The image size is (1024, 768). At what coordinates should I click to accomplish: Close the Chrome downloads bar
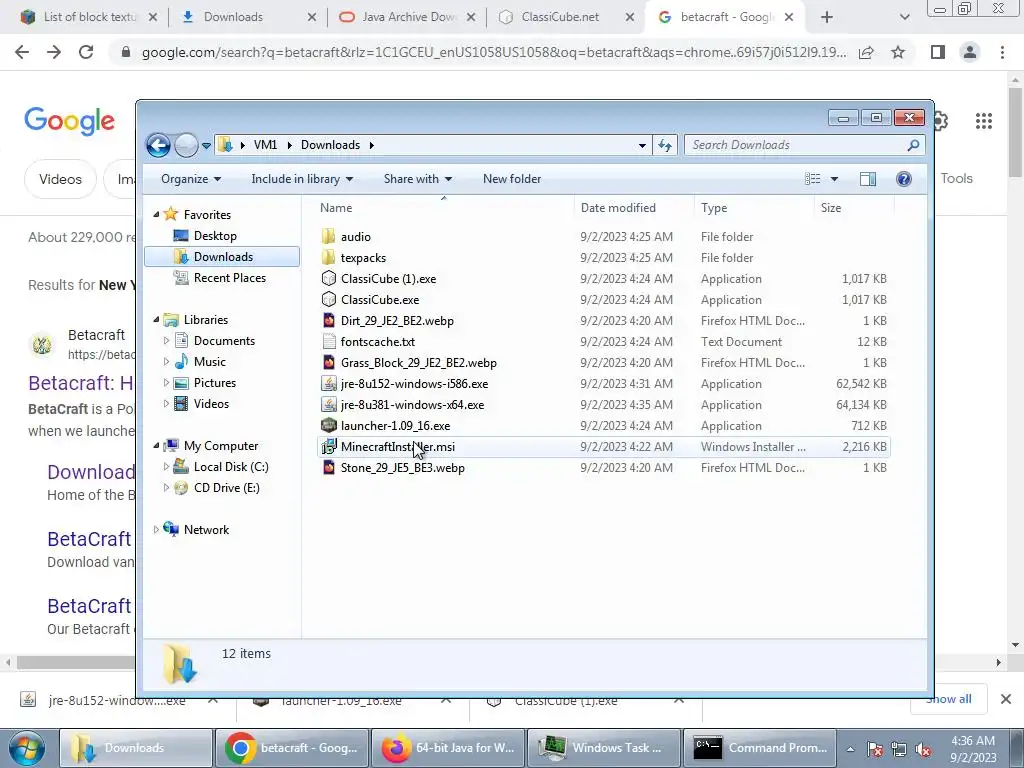tap(1006, 699)
